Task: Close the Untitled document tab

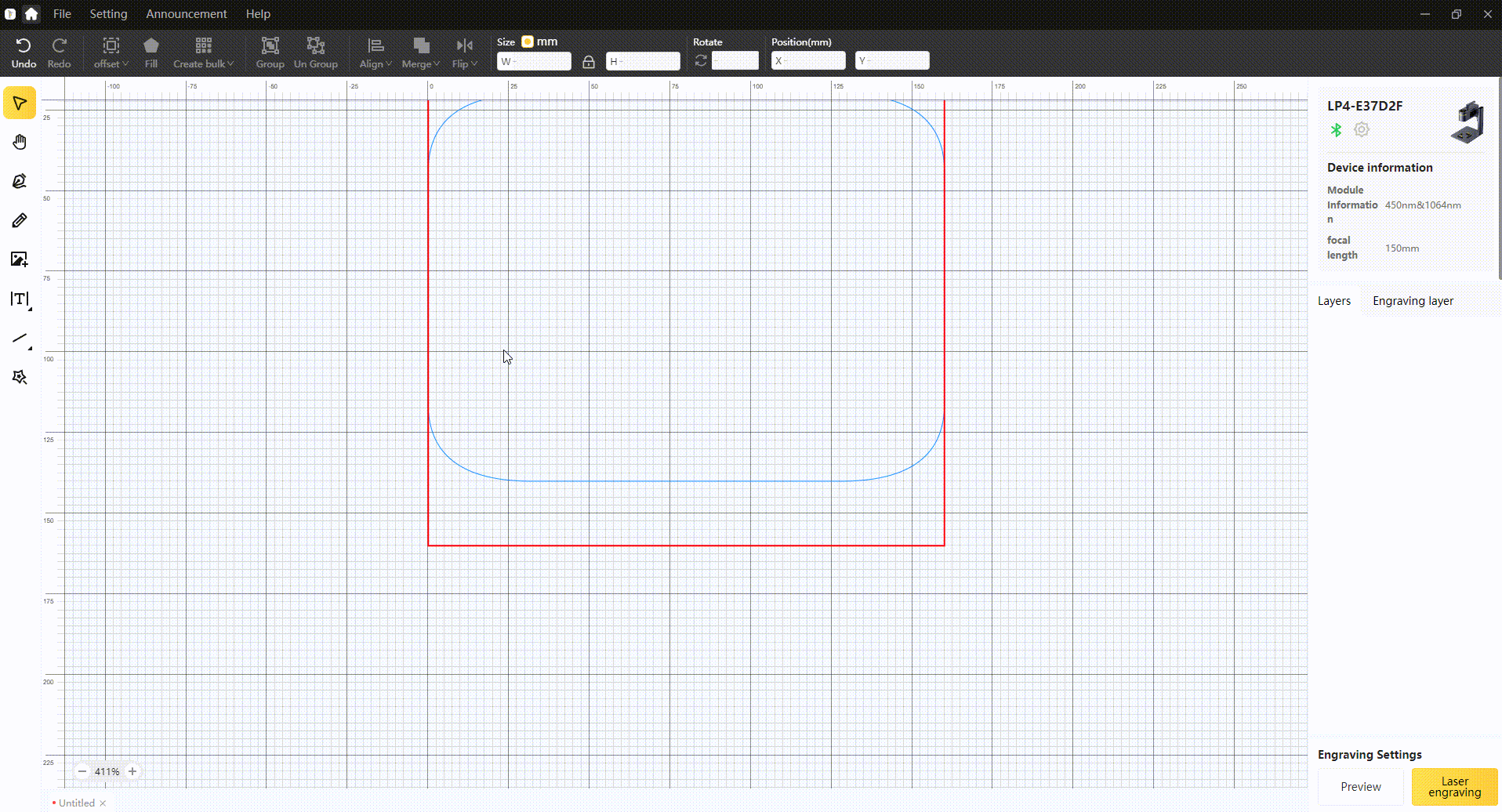Action: (x=103, y=803)
